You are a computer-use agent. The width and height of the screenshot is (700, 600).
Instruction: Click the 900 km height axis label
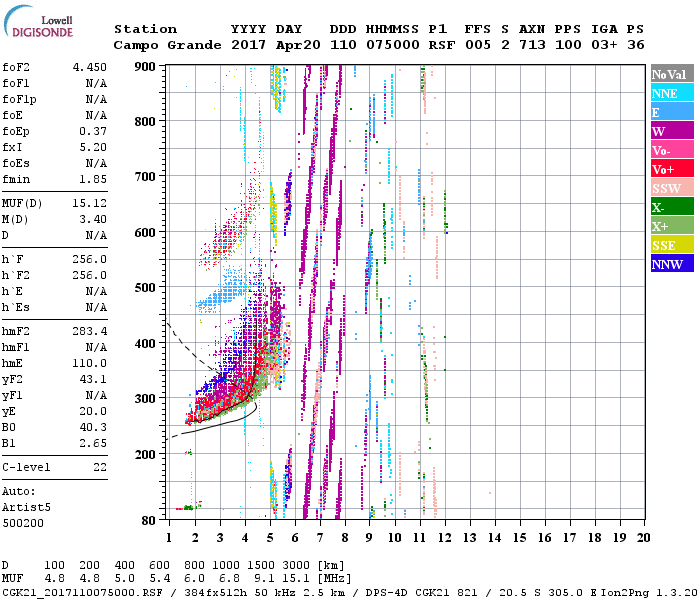[145, 67]
